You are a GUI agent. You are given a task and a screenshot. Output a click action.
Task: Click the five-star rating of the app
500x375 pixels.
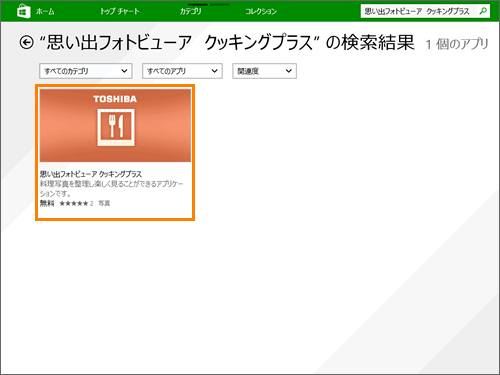74,203
